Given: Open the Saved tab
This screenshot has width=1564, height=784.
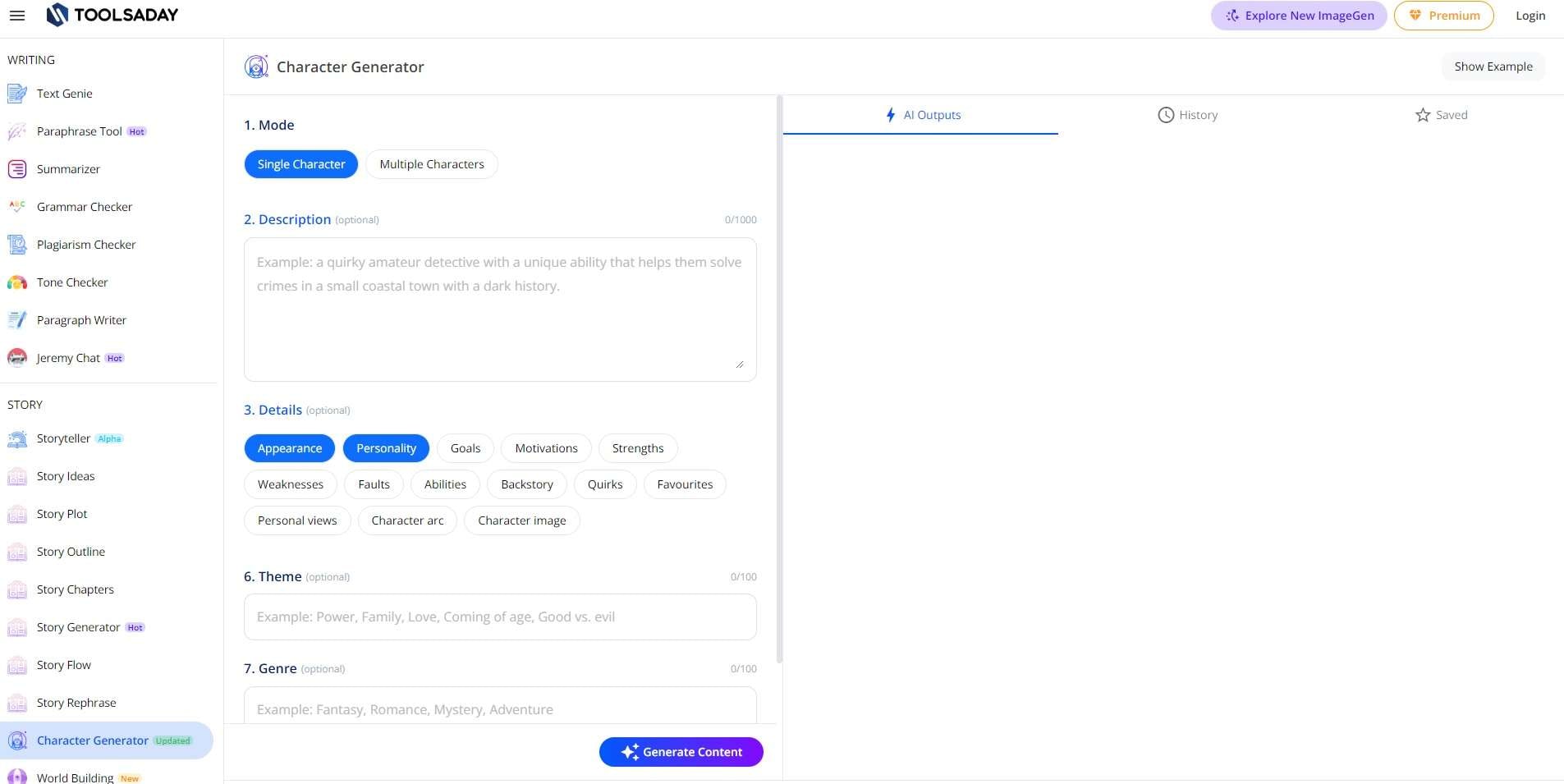Looking at the screenshot, I should coord(1441,115).
